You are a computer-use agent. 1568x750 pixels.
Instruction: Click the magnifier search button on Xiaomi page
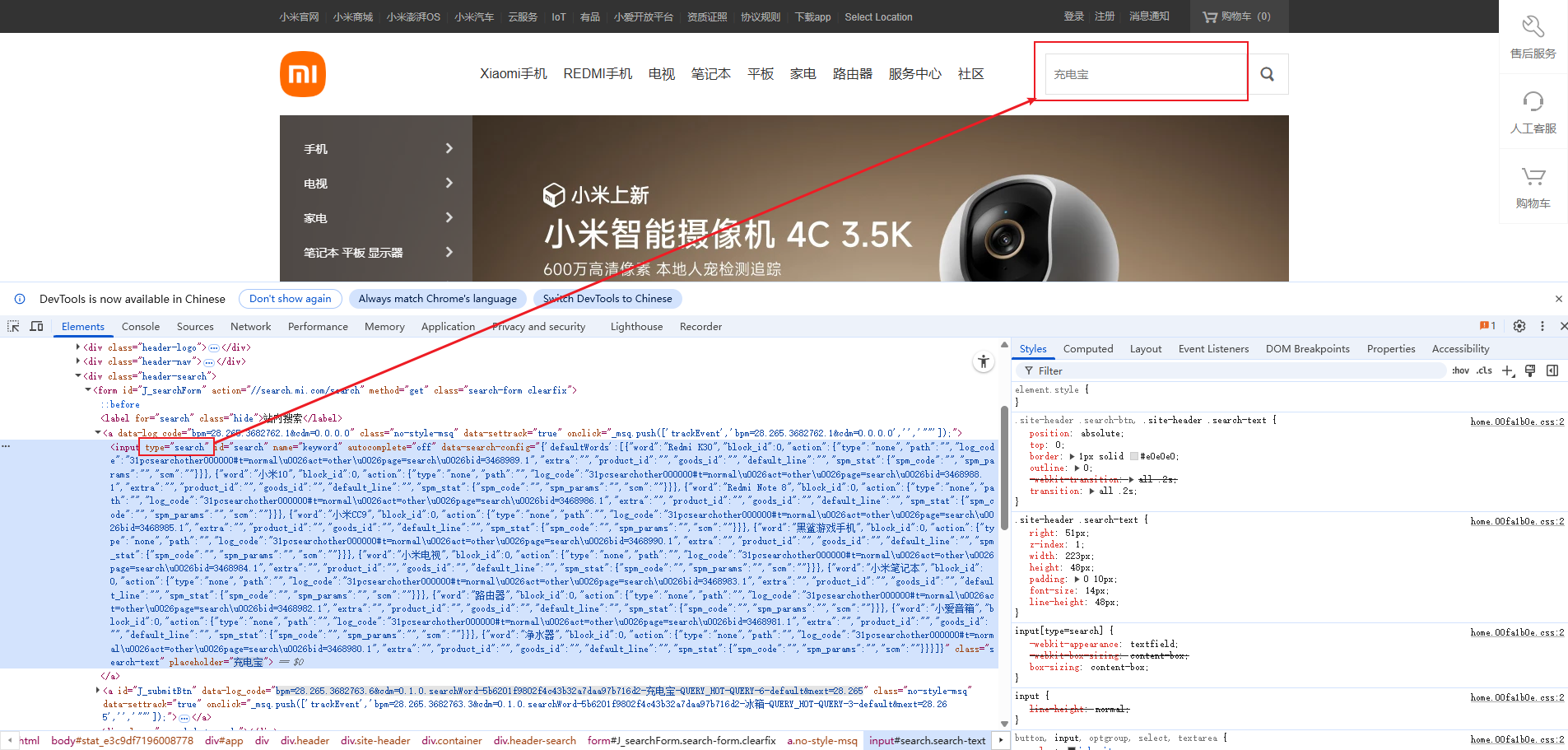pos(1268,74)
